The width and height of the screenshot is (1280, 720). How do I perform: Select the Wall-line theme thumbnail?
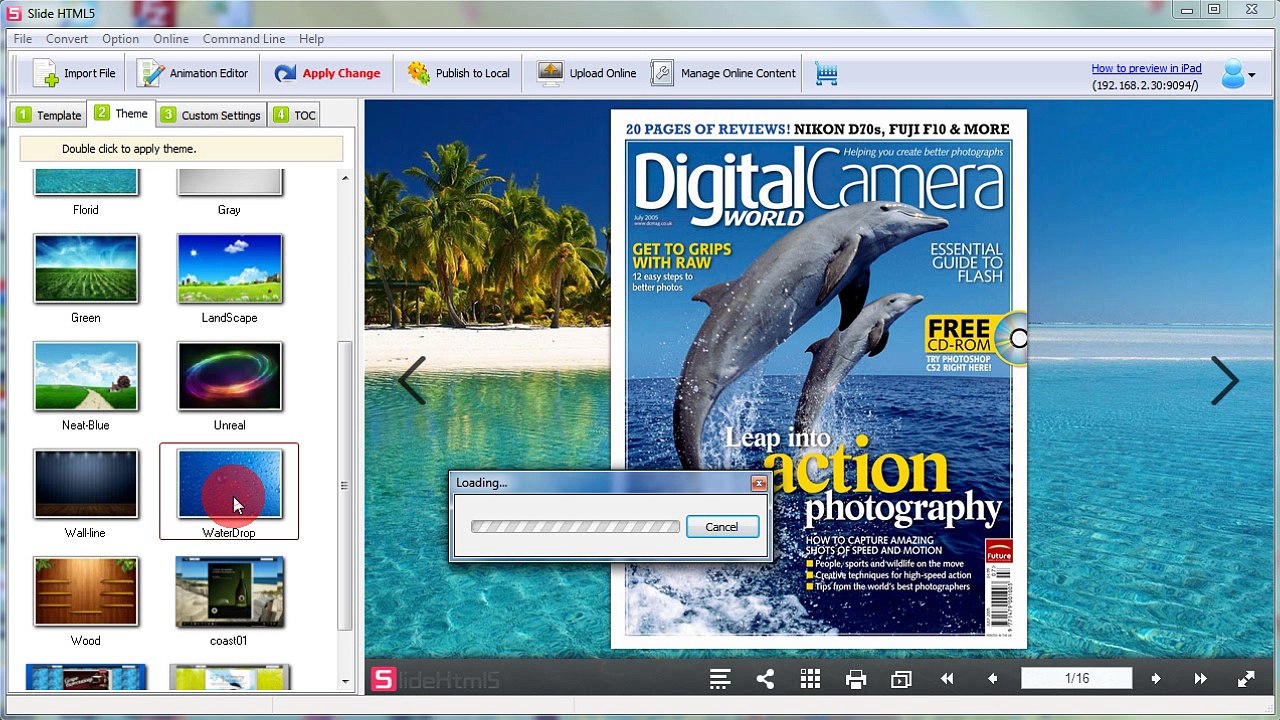tap(86, 484)
